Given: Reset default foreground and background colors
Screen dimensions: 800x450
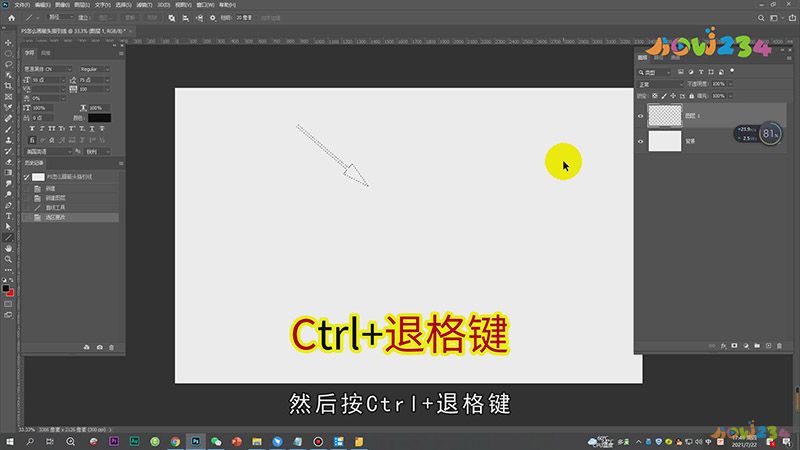Looking at the screenshot, I should (x=4, y=280).
